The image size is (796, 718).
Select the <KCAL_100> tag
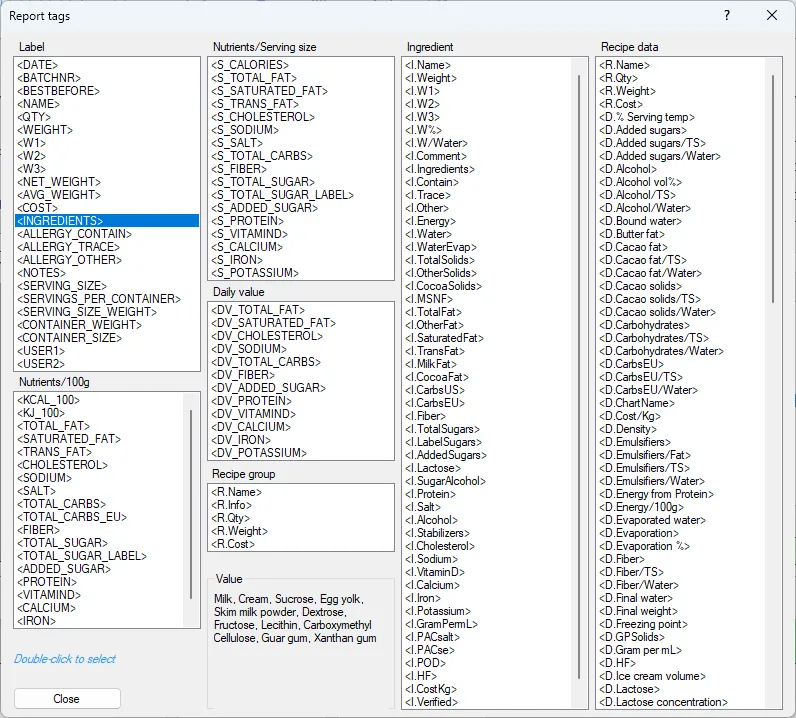pyautogui.click(x=48, y=400)
